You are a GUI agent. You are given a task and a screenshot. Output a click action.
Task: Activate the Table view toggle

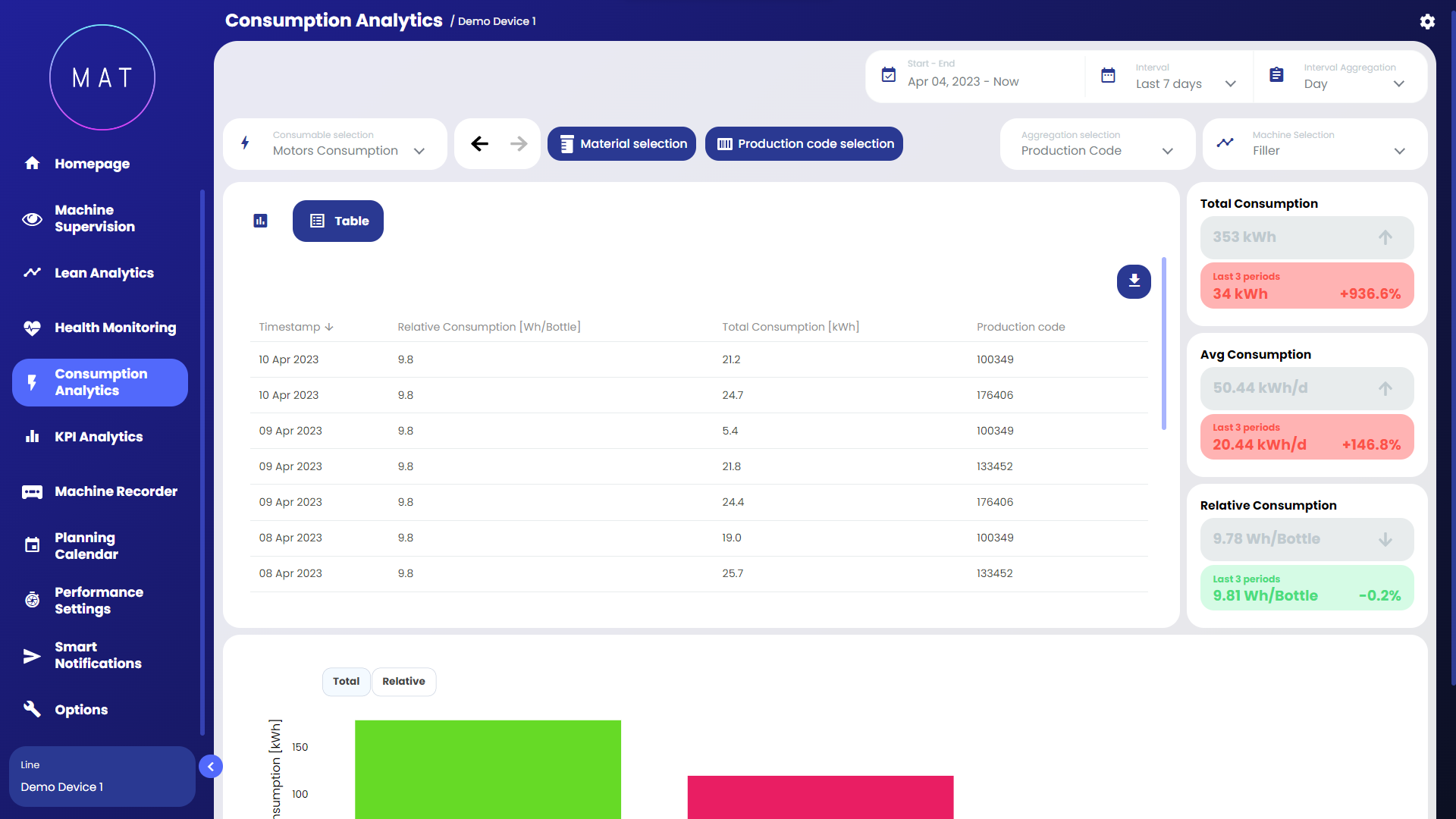coord(338,221)
